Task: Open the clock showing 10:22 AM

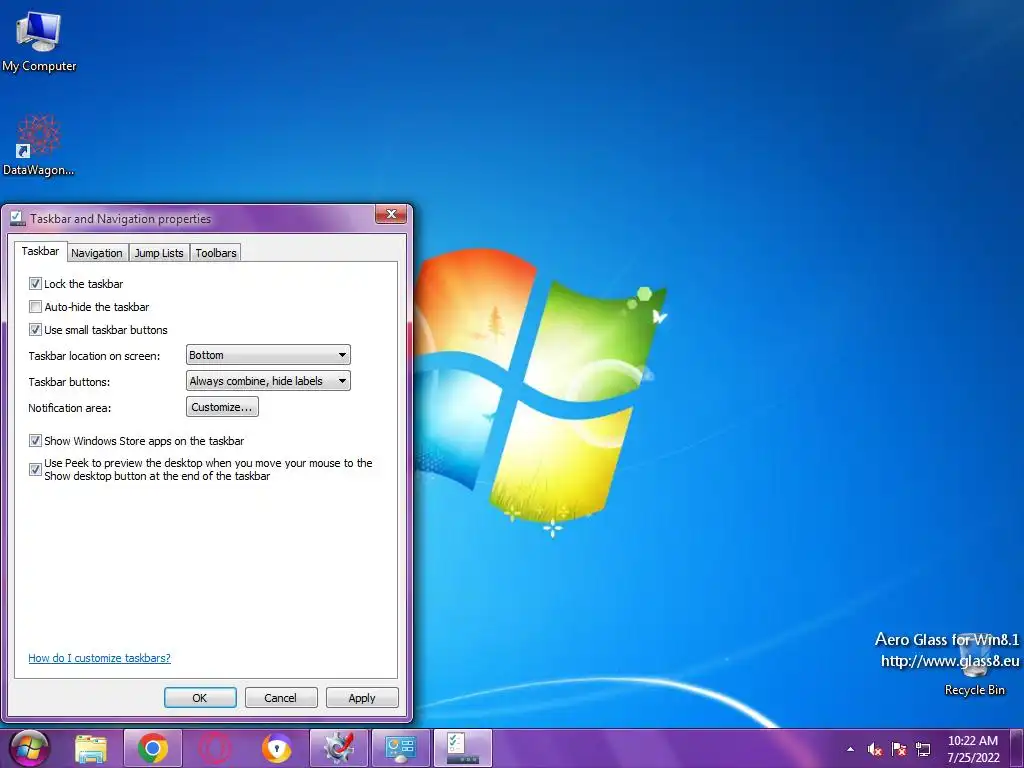Action: [973, 749]
